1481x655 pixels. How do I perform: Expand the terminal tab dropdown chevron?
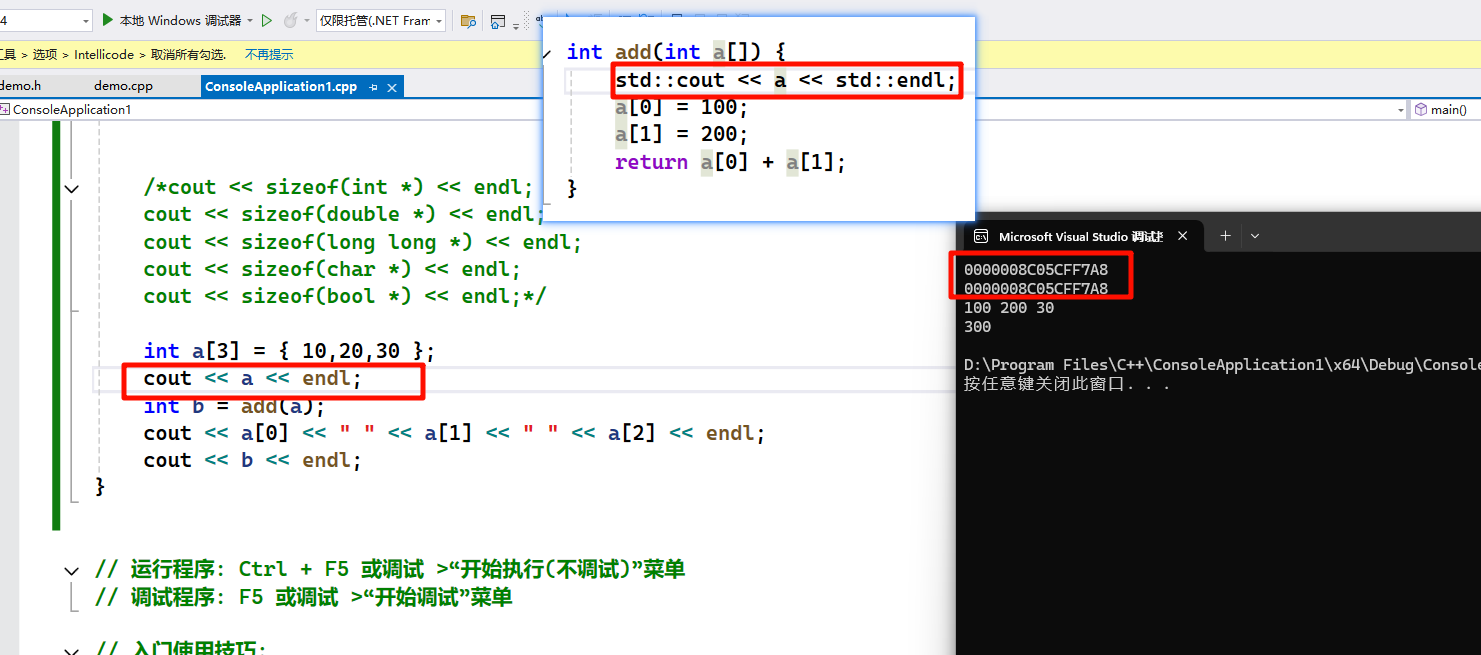click(x=1255, y=236)
